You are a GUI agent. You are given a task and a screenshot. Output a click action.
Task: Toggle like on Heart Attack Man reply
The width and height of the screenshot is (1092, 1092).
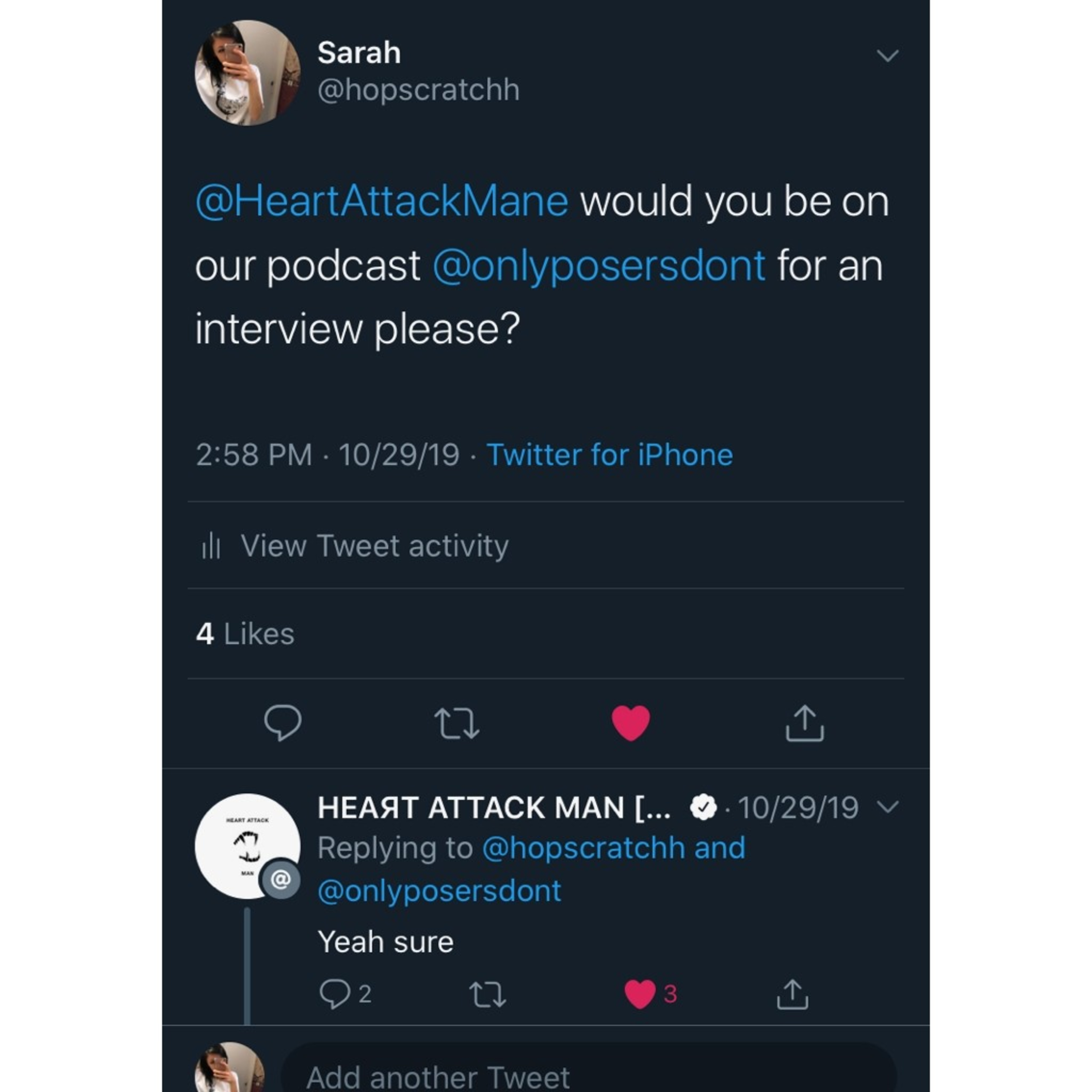pos(640,994)
